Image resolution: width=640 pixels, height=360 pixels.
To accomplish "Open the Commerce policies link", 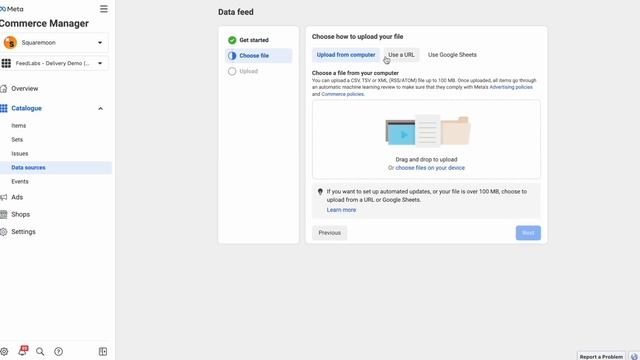I will [342, 94].
